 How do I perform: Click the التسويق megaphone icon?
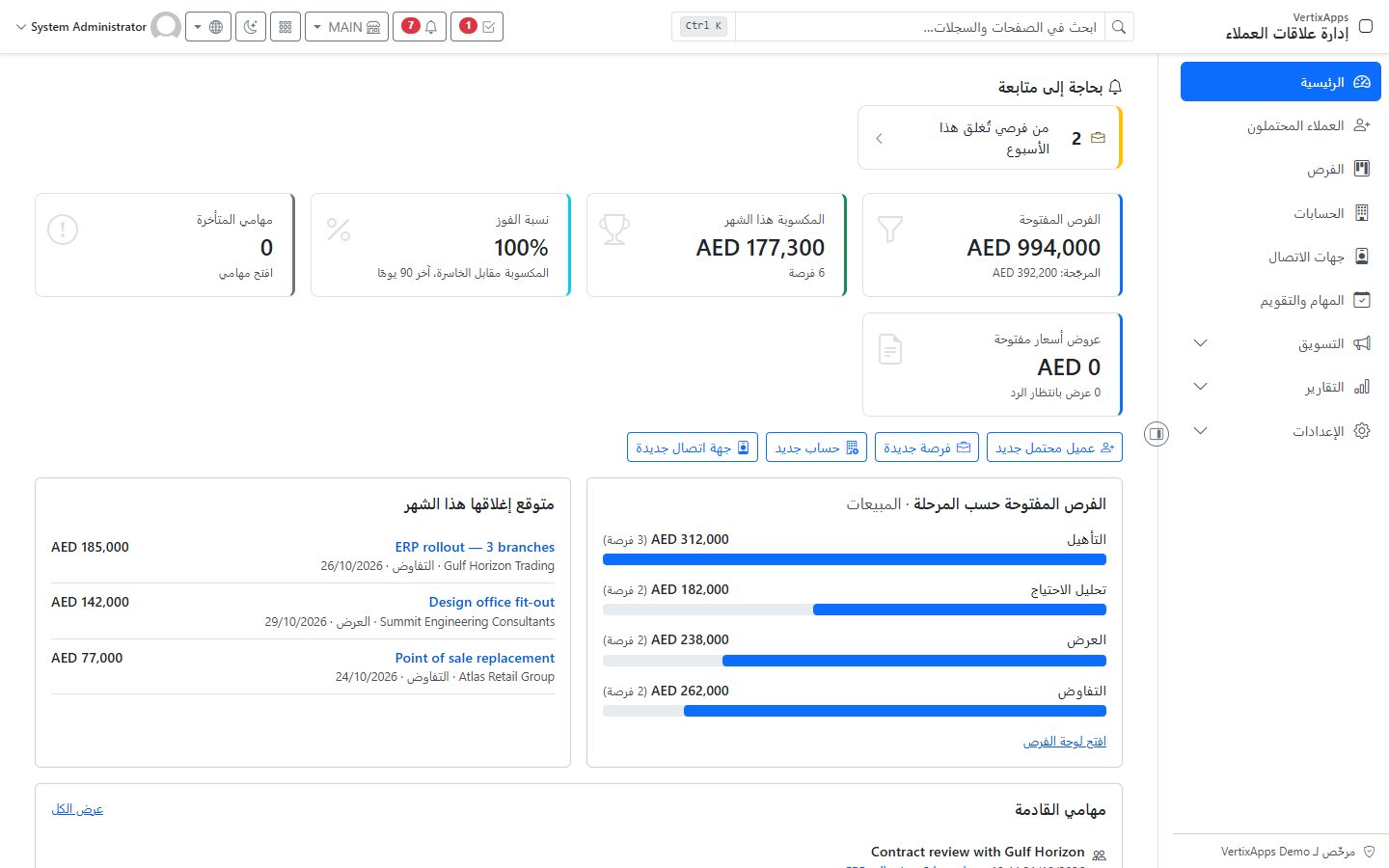[x=1362, y=343]
